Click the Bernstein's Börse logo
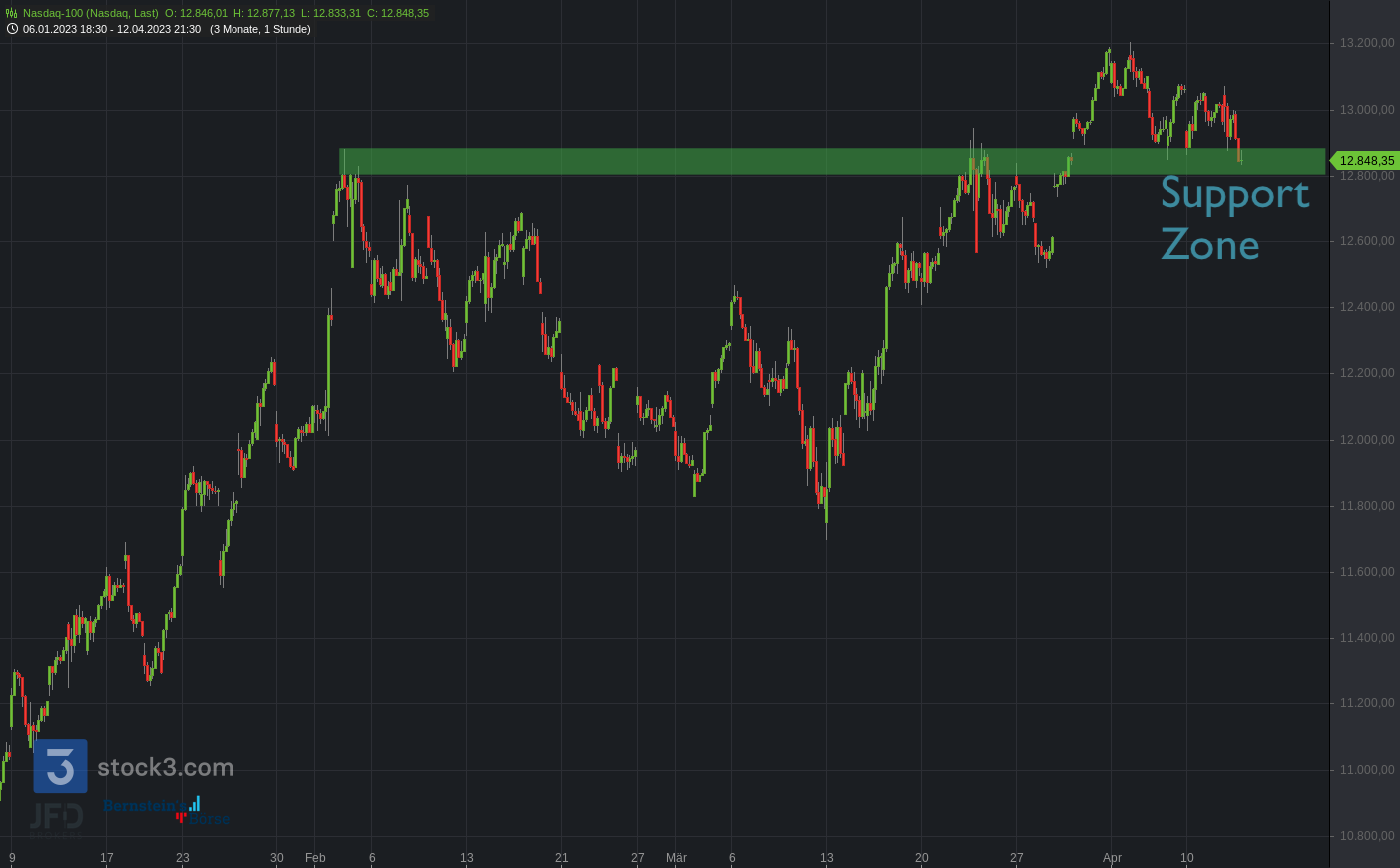This screenshot has height=868, width=1400. coord(166,811)
